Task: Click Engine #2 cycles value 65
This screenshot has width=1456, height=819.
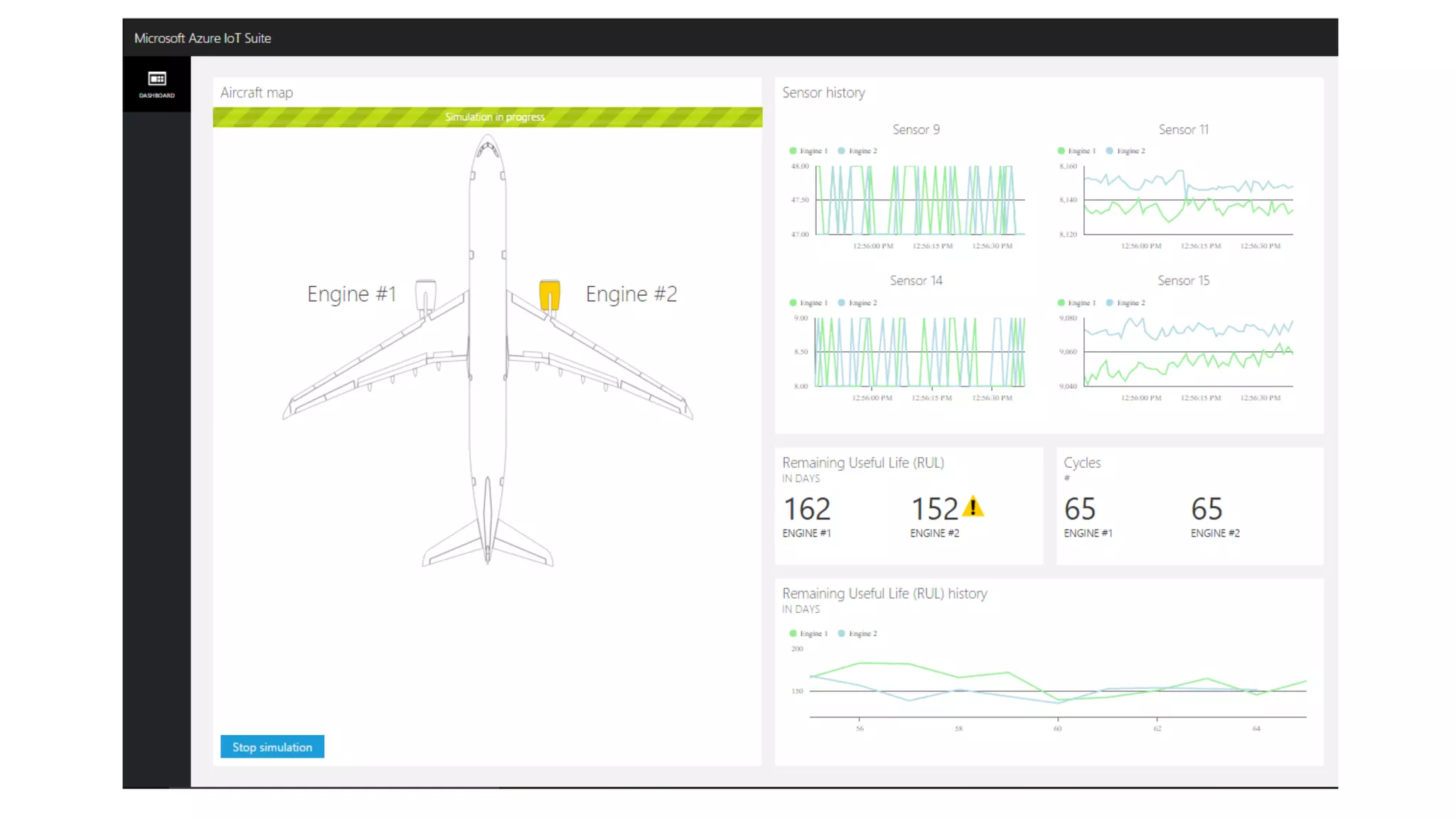Action: tap(1206, 509)
